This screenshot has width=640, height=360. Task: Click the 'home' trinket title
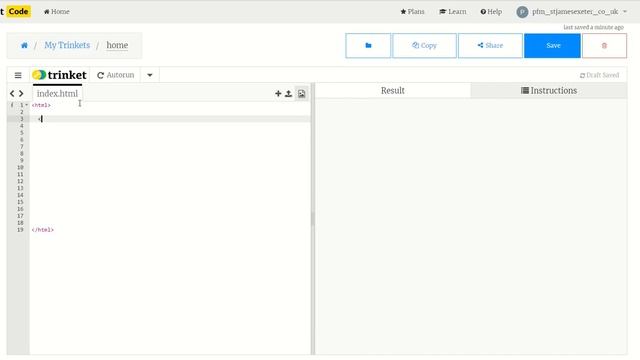tap(117, 45)
